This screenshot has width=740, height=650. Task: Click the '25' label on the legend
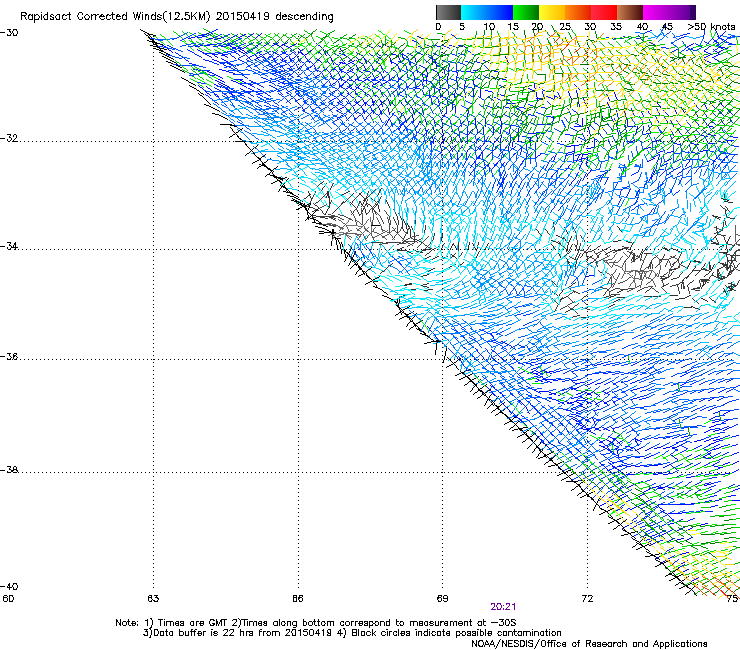[565, 27]
